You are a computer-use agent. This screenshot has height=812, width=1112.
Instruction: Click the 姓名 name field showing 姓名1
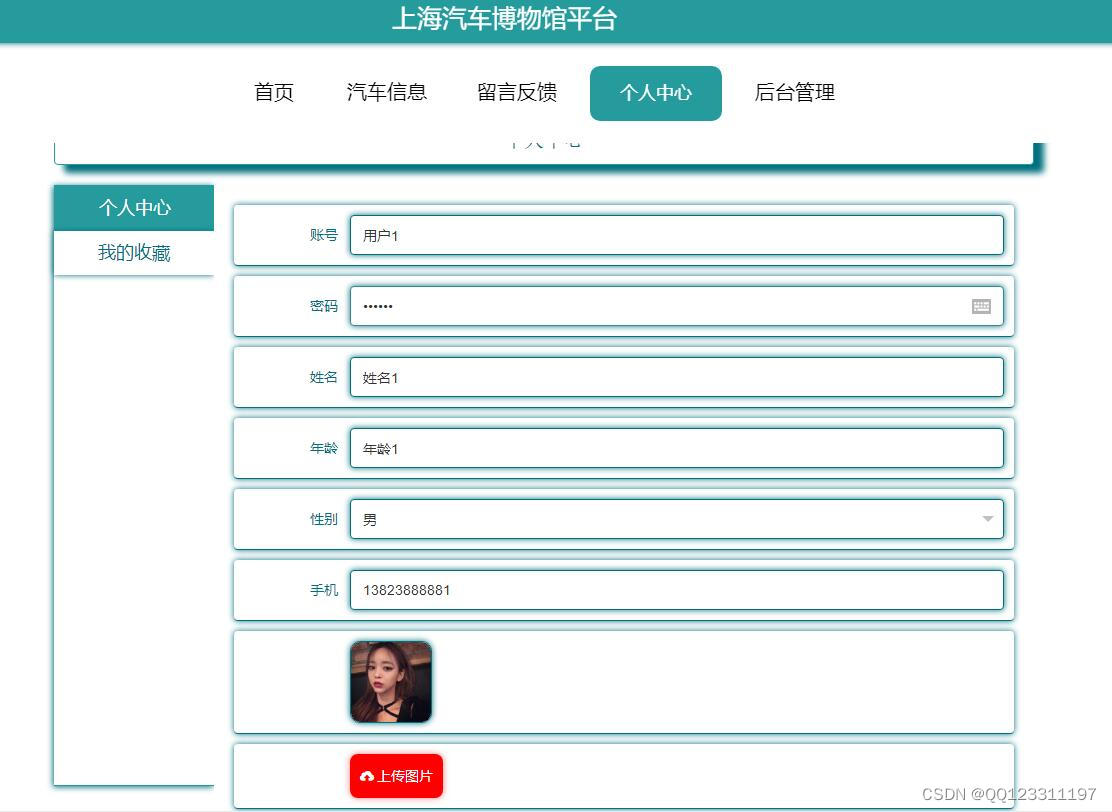pos(676,377)
